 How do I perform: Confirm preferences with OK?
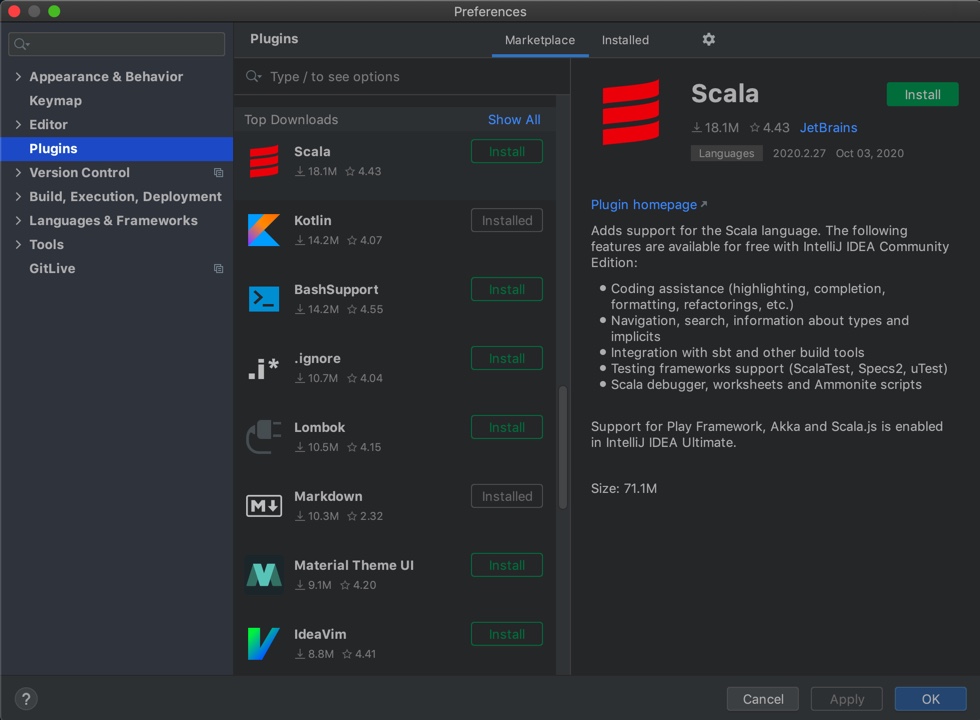930,699
